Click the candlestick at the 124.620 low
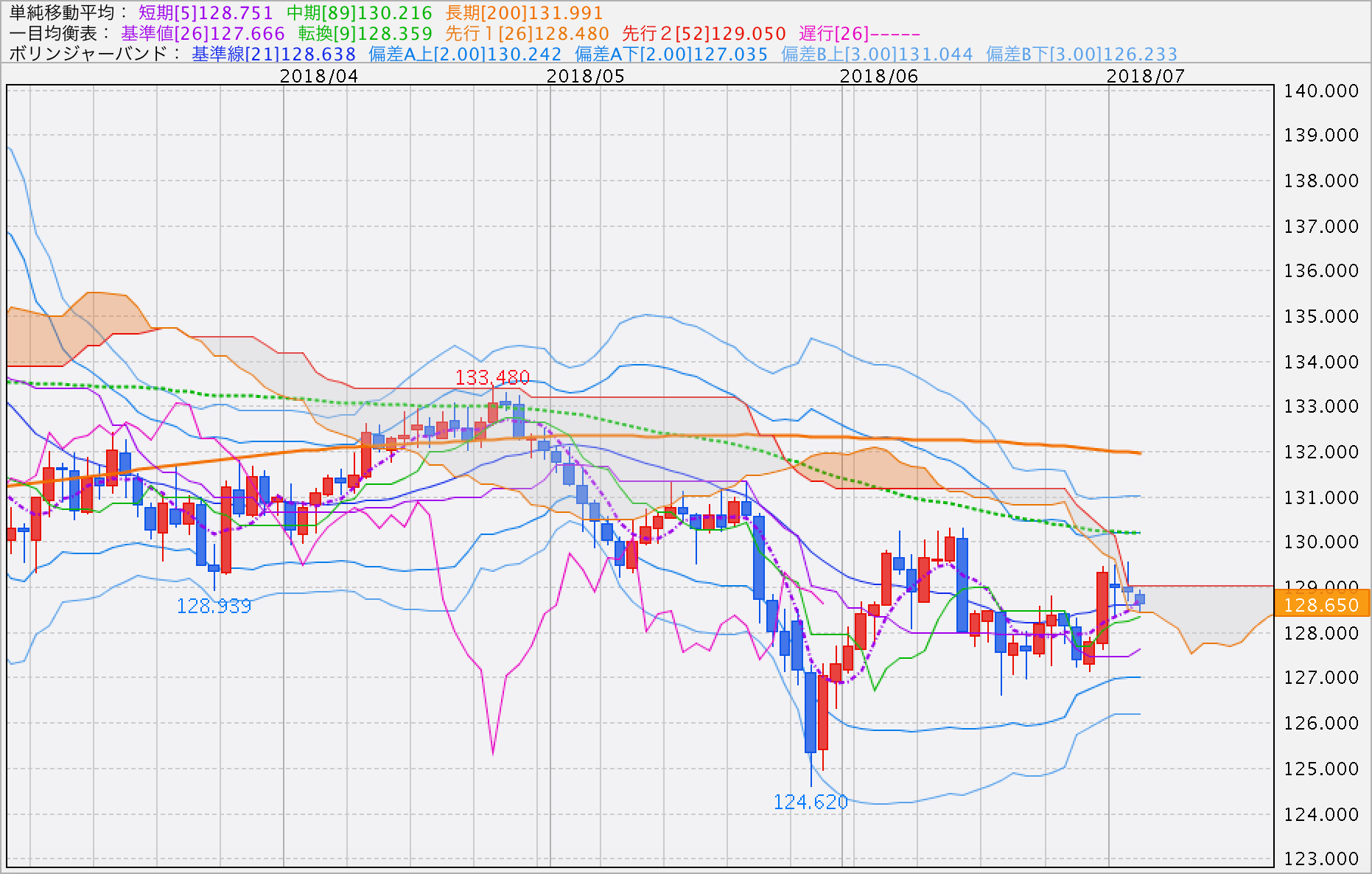Screen dimensions: 1372x874 click(811, 712)
